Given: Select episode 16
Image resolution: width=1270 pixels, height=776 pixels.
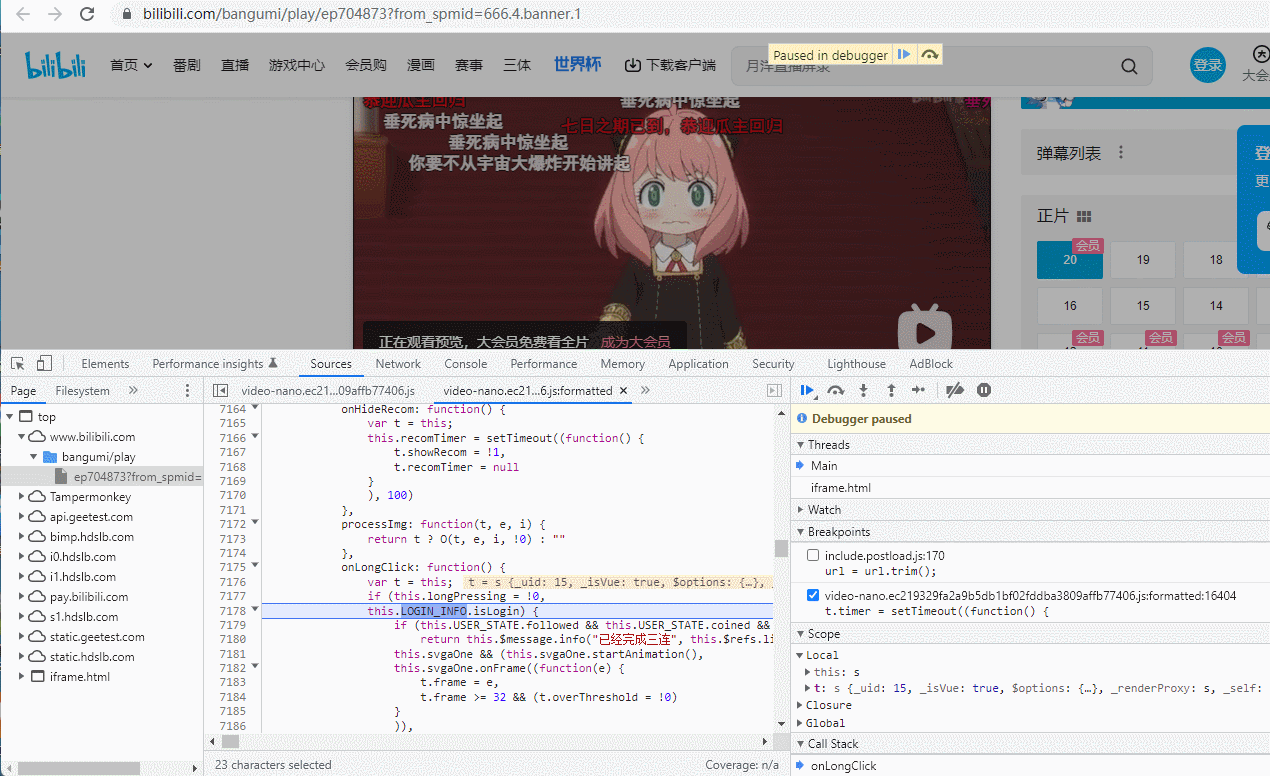Looking at the screenshot, I should pos(1070,306).
